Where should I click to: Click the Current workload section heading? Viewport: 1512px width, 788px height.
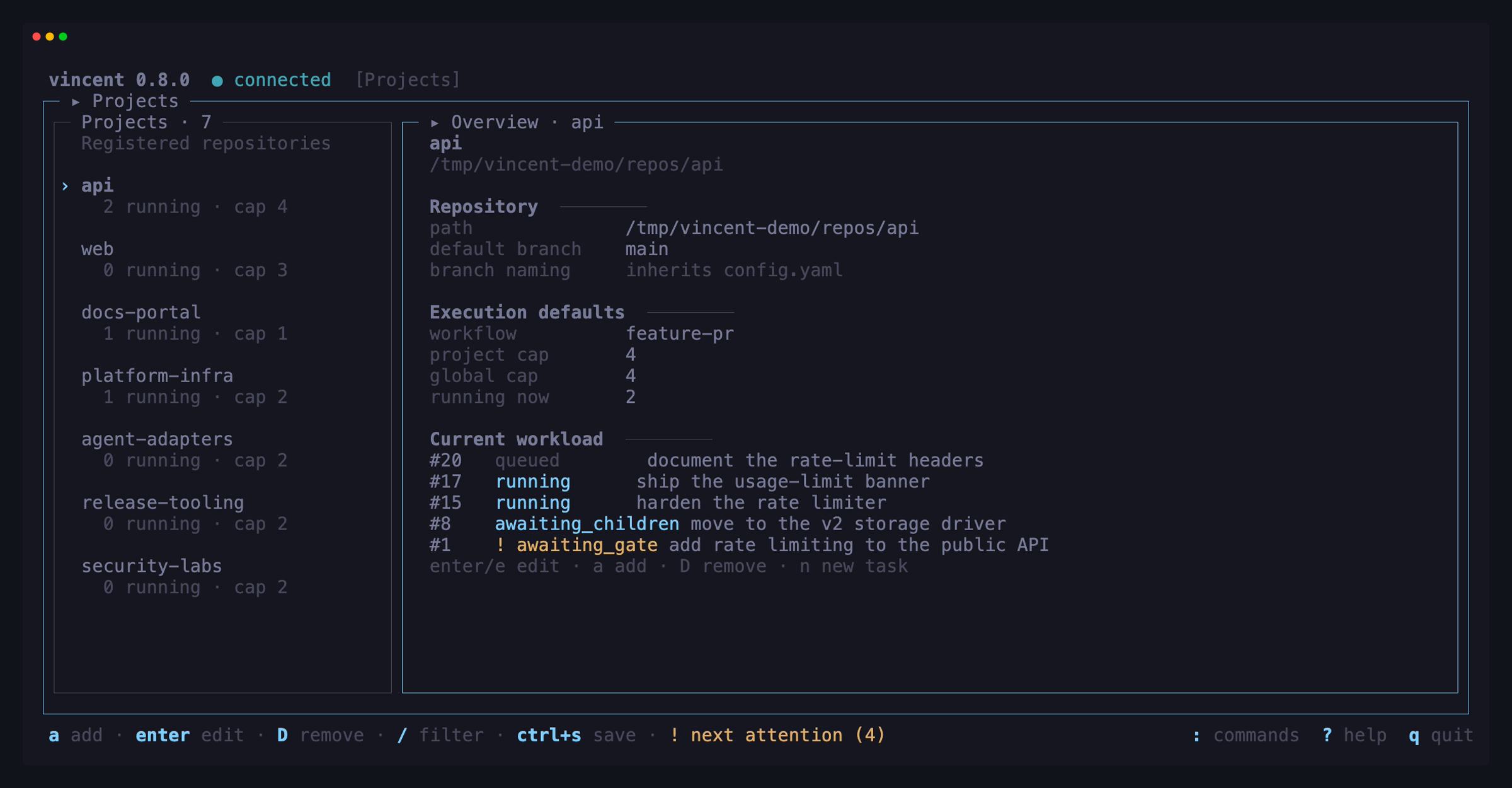[517, 439]
